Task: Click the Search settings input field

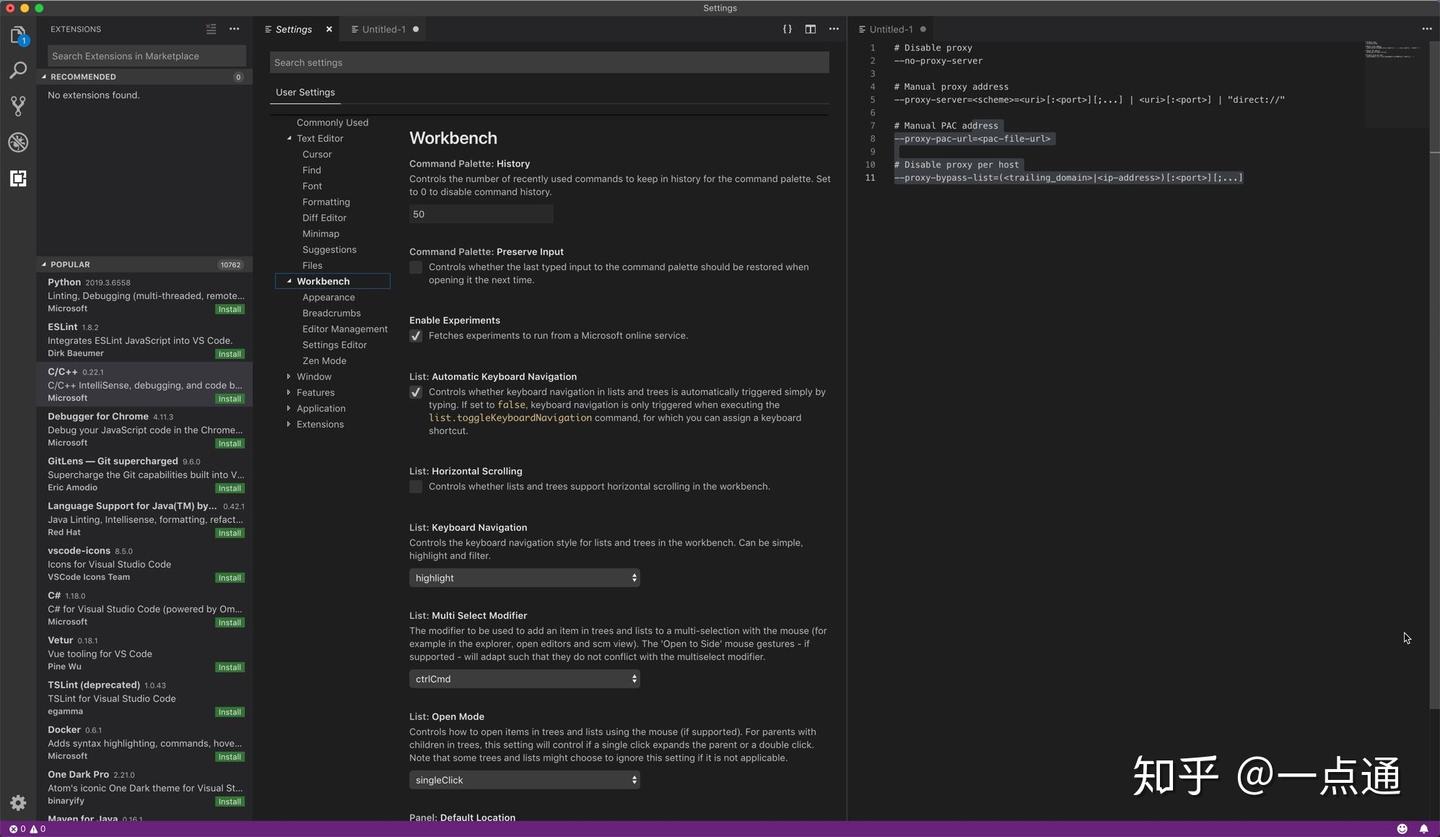Action: coord(549,62)
